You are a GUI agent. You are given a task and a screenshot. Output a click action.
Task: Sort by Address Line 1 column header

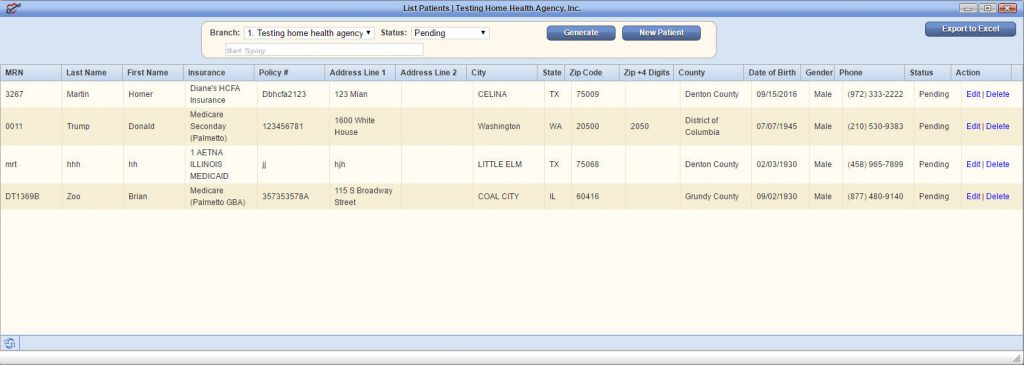coord(359,72)
